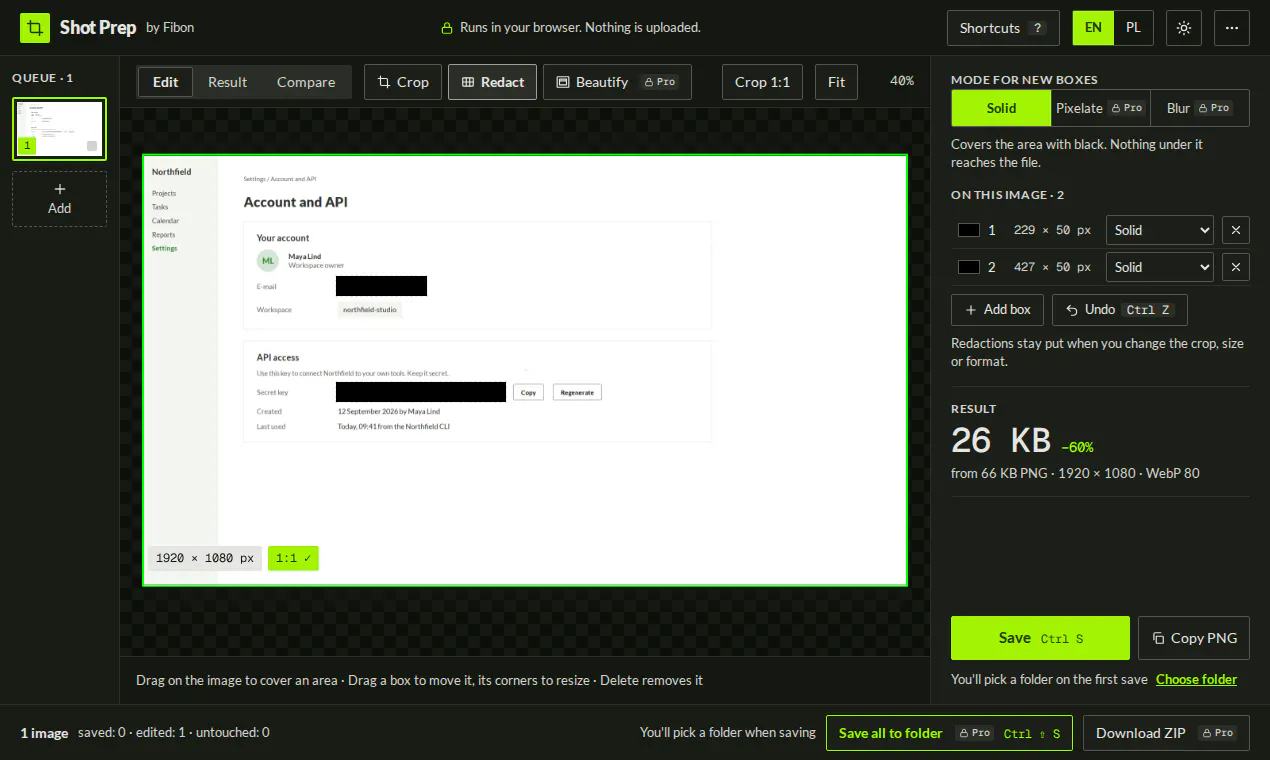Click the 1 image status text
1270x760 pixels.
pos(44,733)
